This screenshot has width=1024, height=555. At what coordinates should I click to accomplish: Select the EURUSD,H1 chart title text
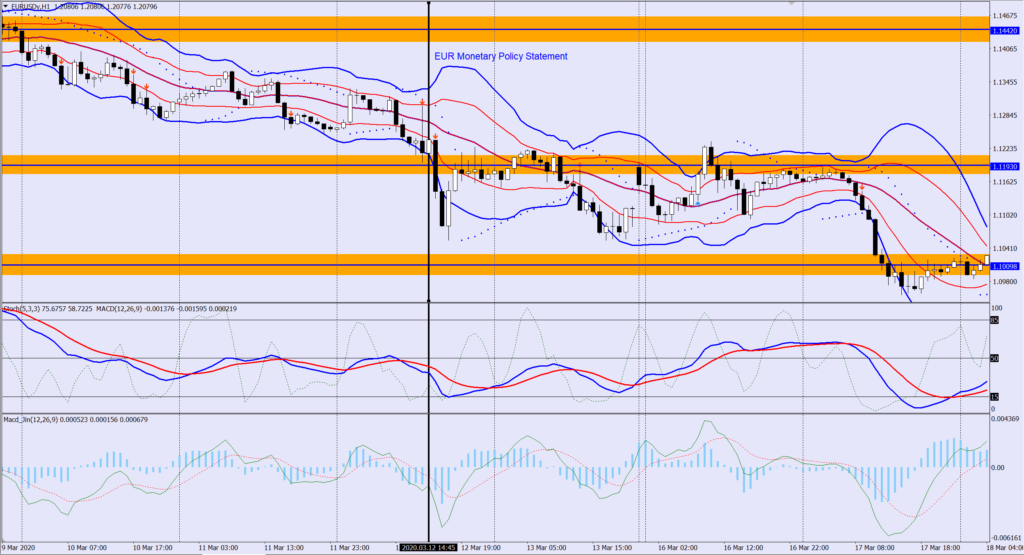pos(29,7)
